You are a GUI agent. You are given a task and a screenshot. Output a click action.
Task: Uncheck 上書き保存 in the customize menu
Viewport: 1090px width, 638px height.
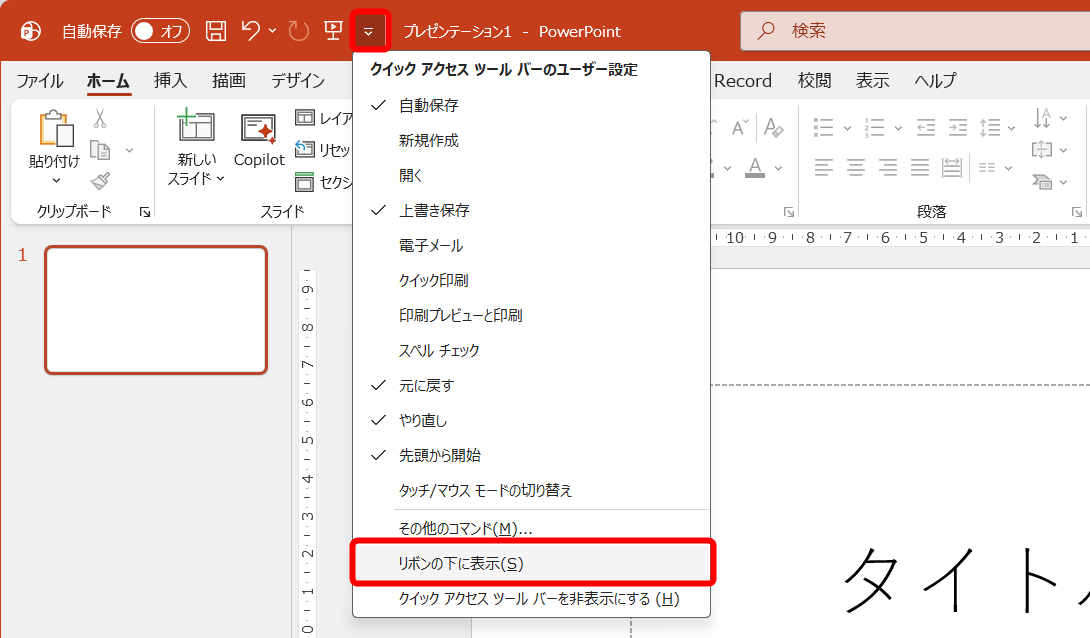click(450, 210)
